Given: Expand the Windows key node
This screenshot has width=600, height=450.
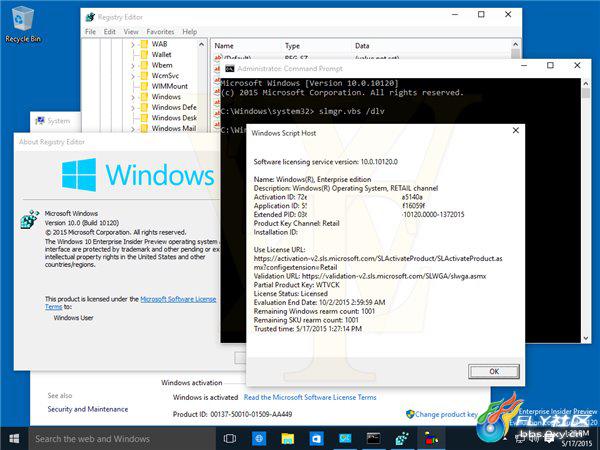Looking at the screenshot, I should pos(133,97).
